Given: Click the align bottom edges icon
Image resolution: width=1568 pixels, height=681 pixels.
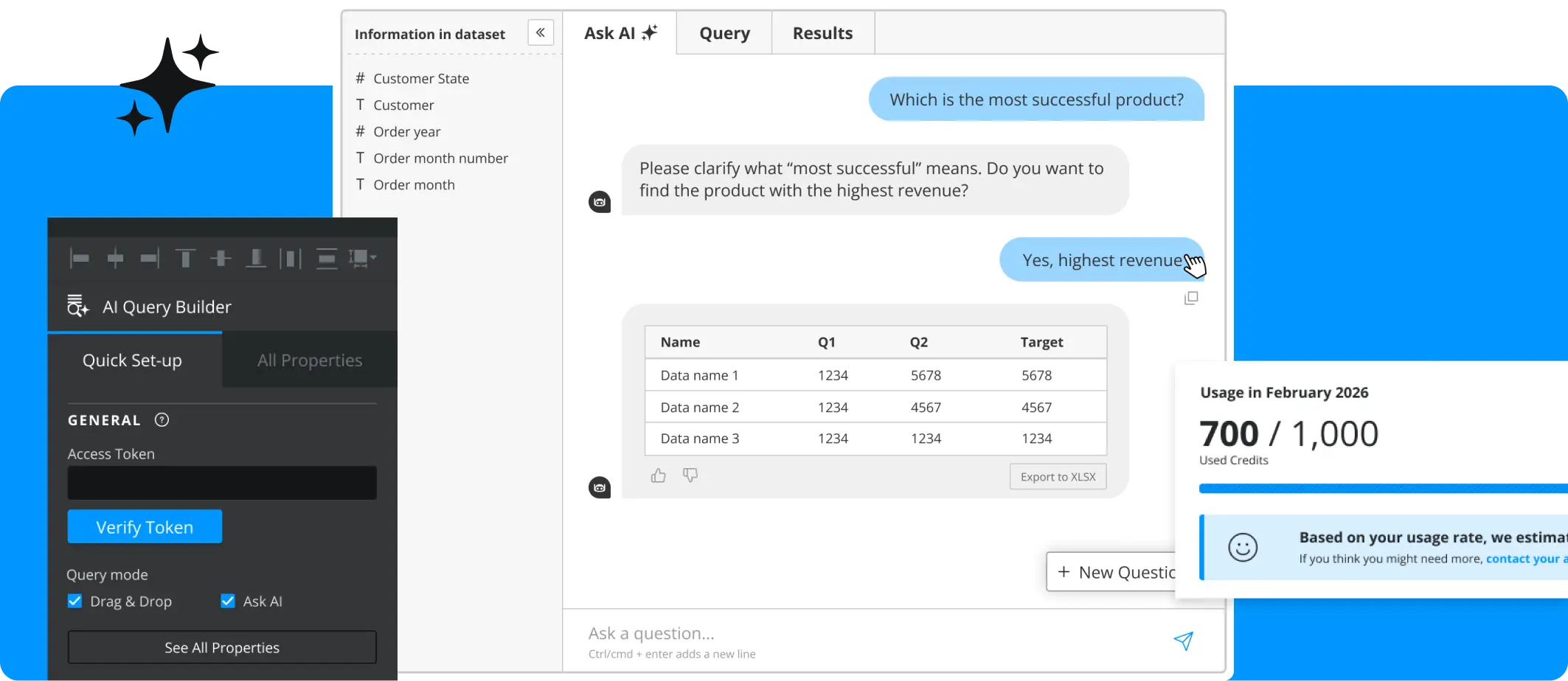Looking at the screenshot, I should 256,258.
